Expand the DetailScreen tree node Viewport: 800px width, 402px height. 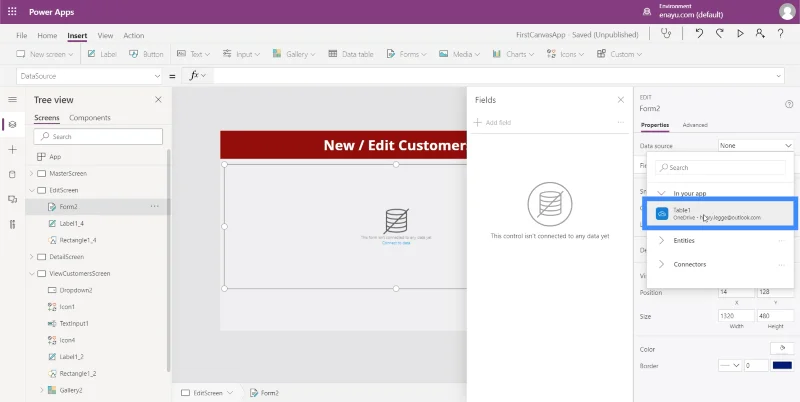coord(31,257)
